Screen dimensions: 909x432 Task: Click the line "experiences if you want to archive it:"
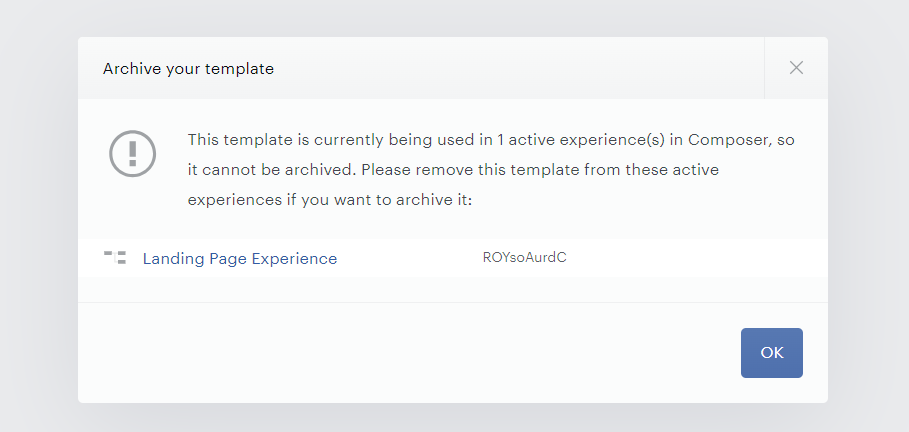[330, 200]
